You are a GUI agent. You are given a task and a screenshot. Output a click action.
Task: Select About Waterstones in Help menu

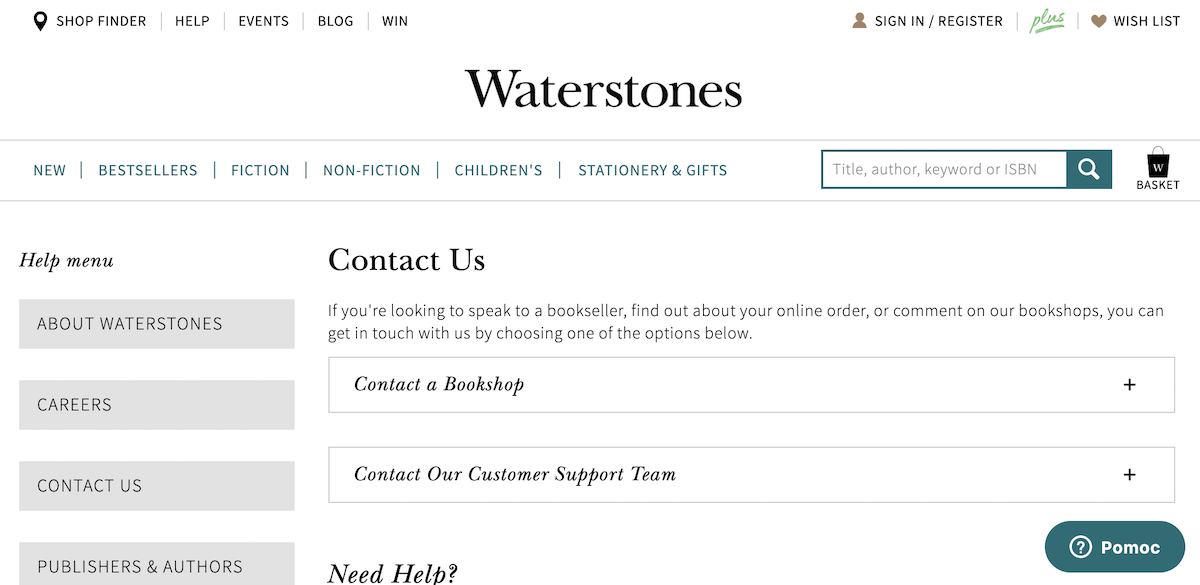point(157,324)
